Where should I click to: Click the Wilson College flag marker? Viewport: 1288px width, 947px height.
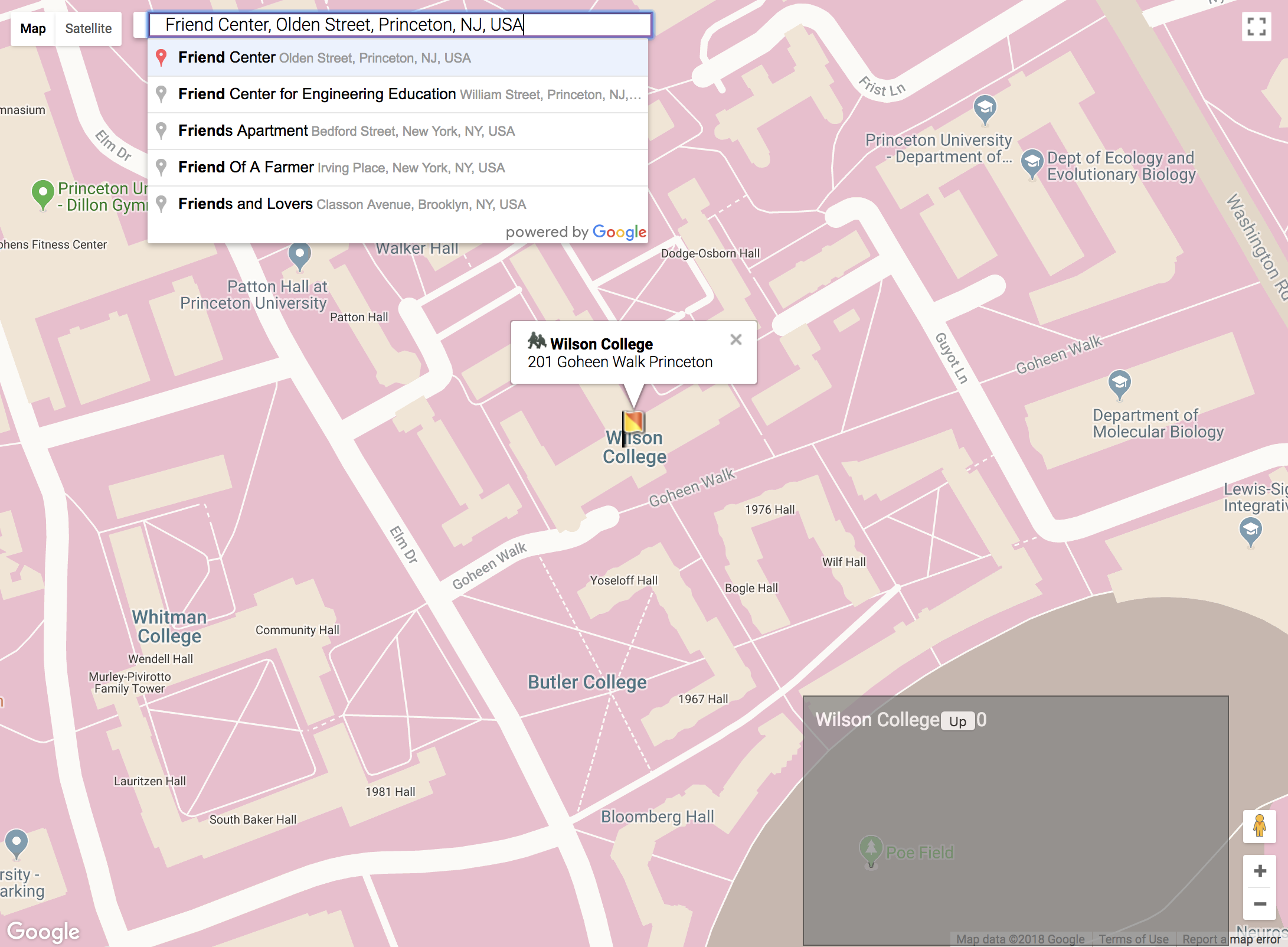coord(633,422)
